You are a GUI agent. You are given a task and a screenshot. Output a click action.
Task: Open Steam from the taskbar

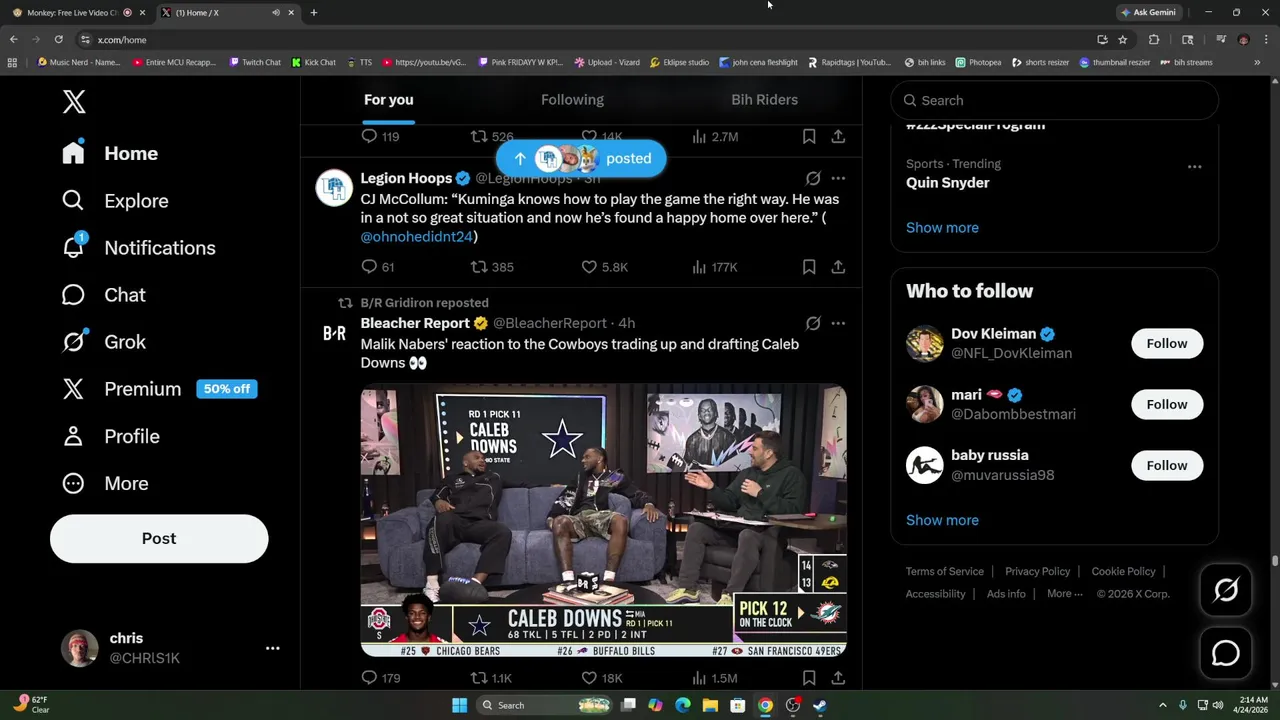tap(820, 706)
